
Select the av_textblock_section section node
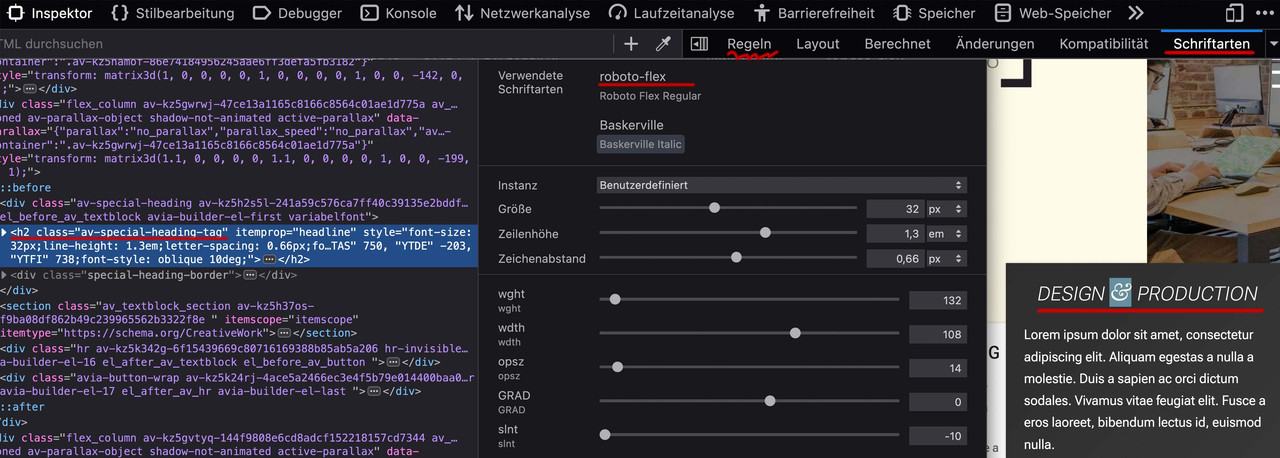[x=239, y=318]
